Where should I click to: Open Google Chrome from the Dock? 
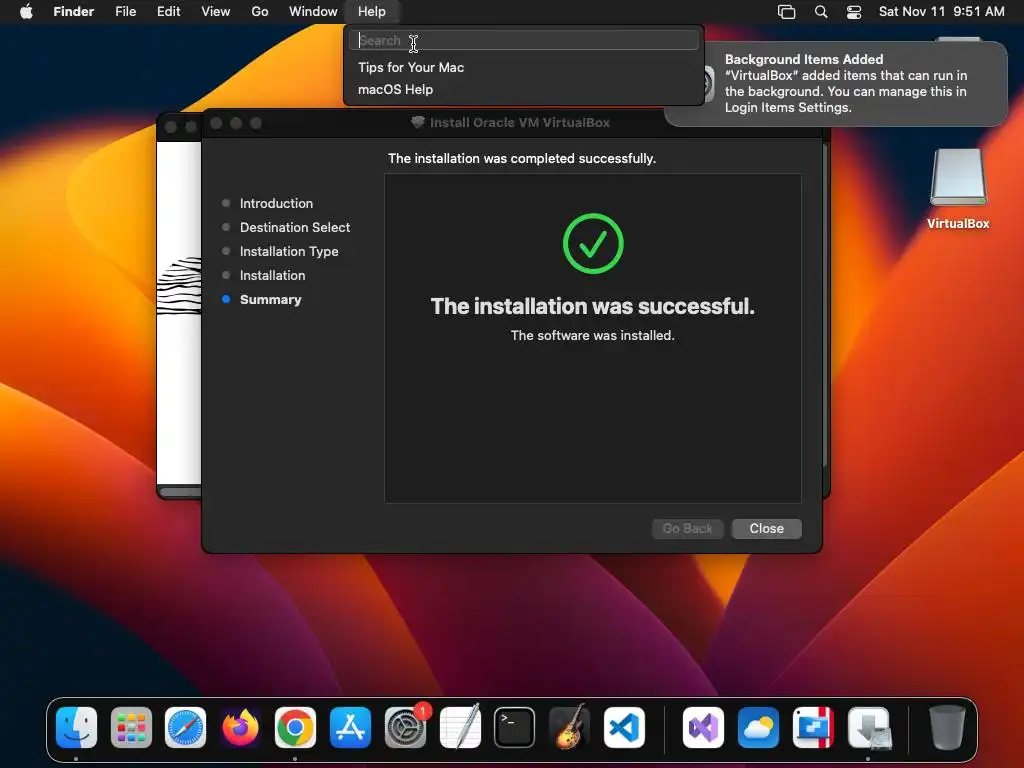(295, 727)
